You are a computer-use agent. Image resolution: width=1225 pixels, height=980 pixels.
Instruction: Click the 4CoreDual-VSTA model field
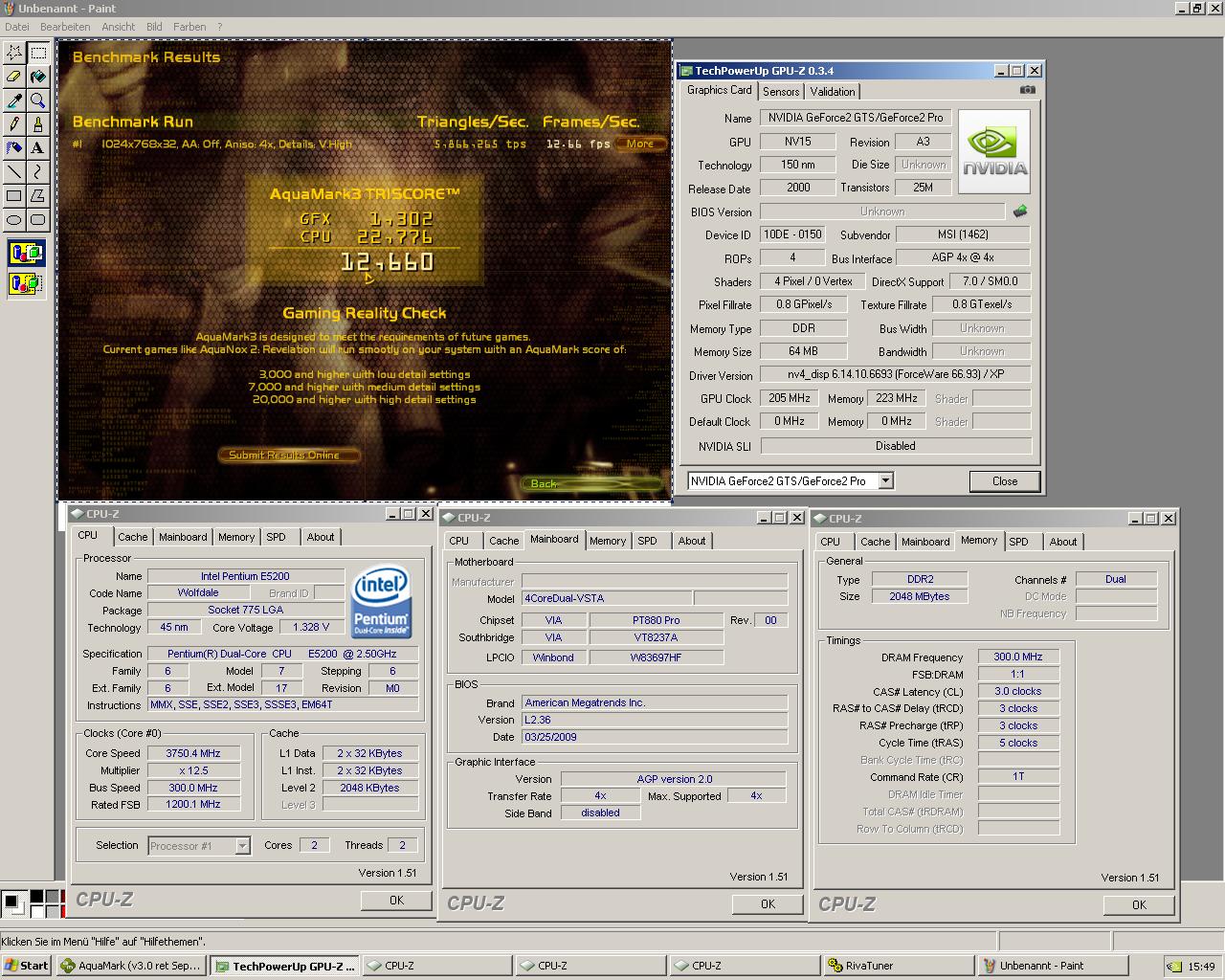[x=606, y=598]
